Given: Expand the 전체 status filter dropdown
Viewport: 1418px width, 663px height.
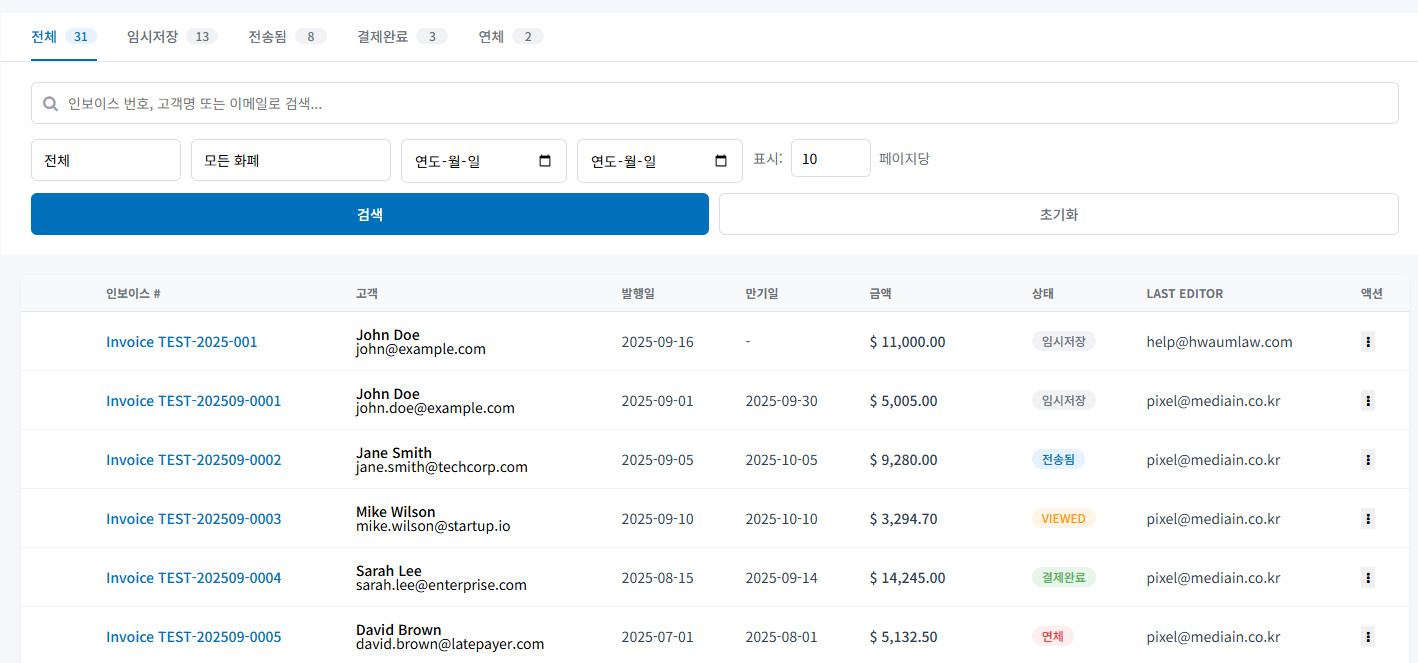Looking at the screenshot, I should [106, 160].
